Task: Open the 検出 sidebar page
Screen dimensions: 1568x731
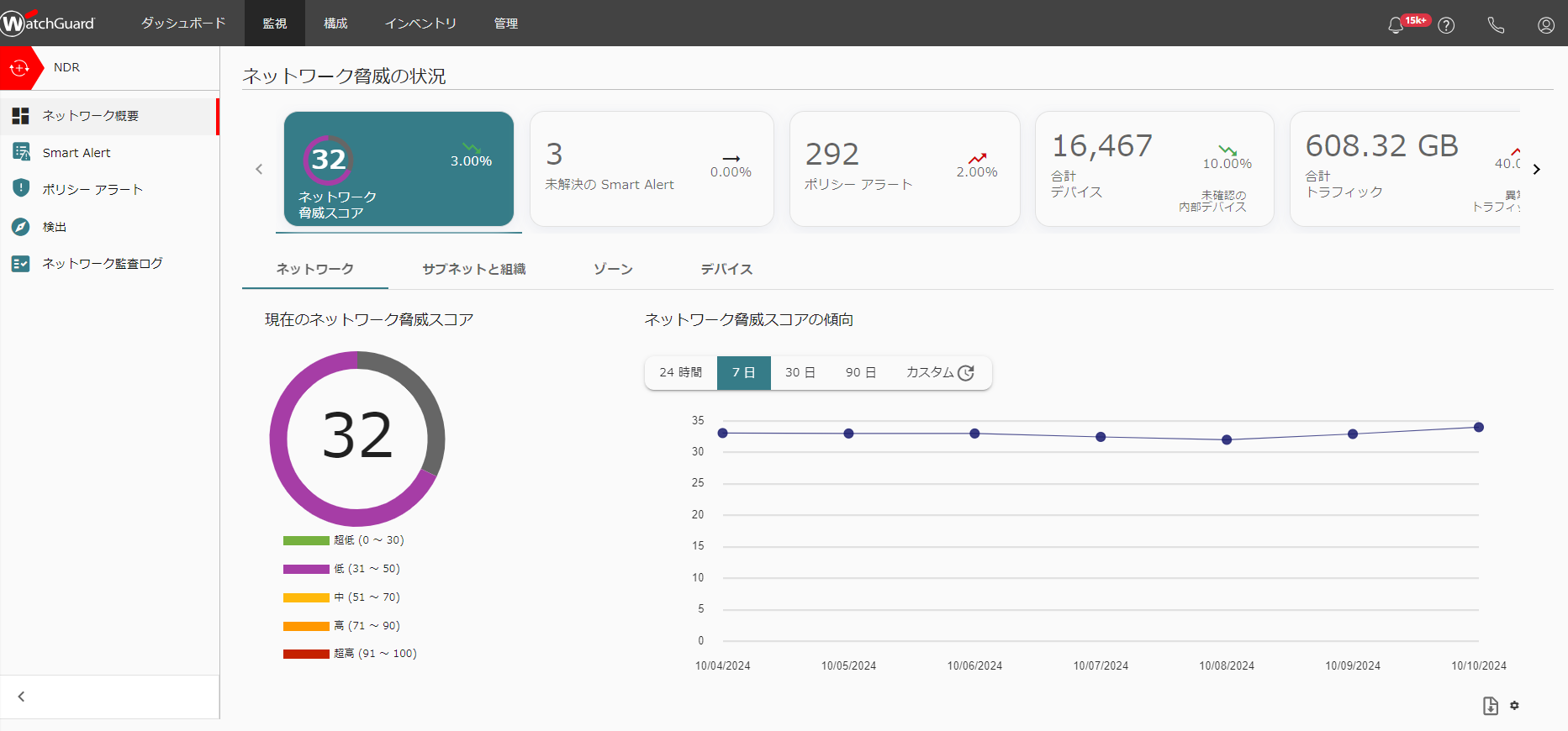Action: tap(109, 227)
